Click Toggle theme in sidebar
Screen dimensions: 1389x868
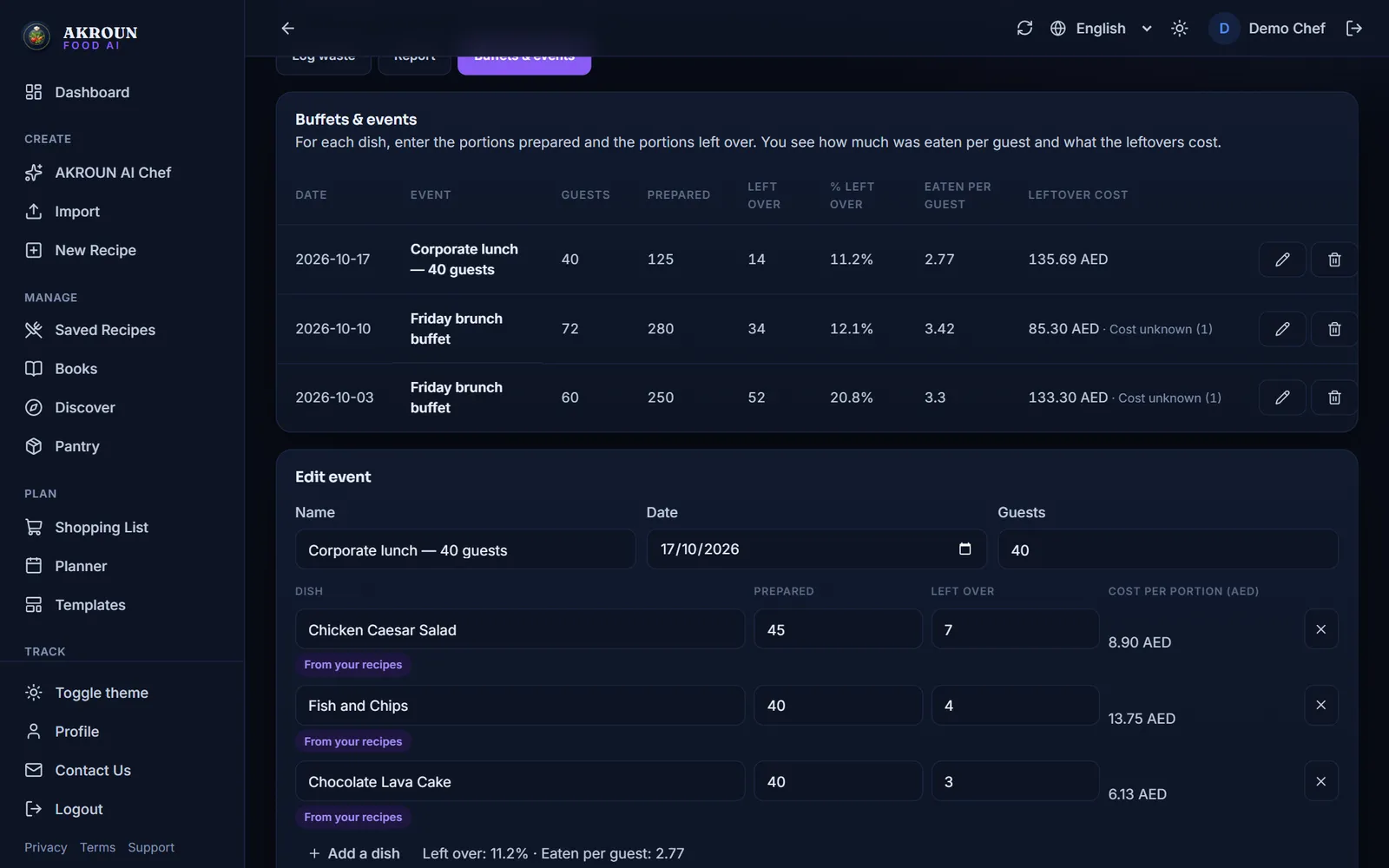pyautogui.click(x=122, y=693)
